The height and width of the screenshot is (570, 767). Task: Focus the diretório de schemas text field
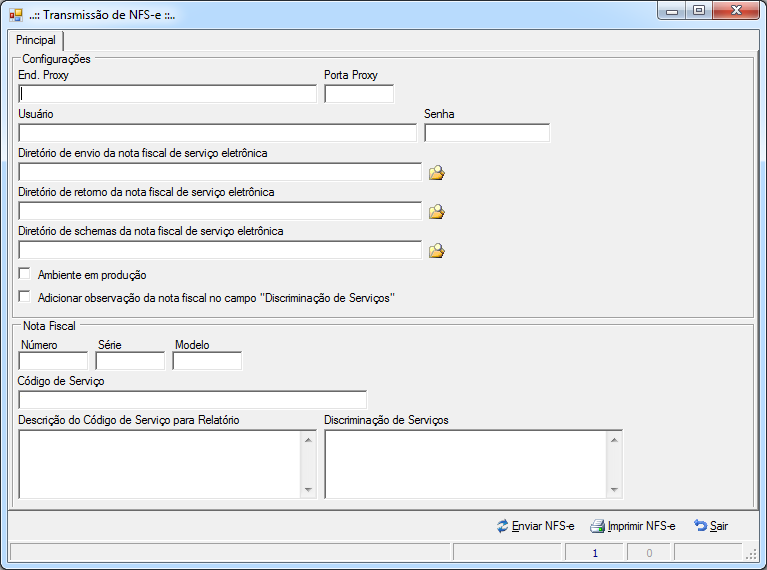(220, 251)
